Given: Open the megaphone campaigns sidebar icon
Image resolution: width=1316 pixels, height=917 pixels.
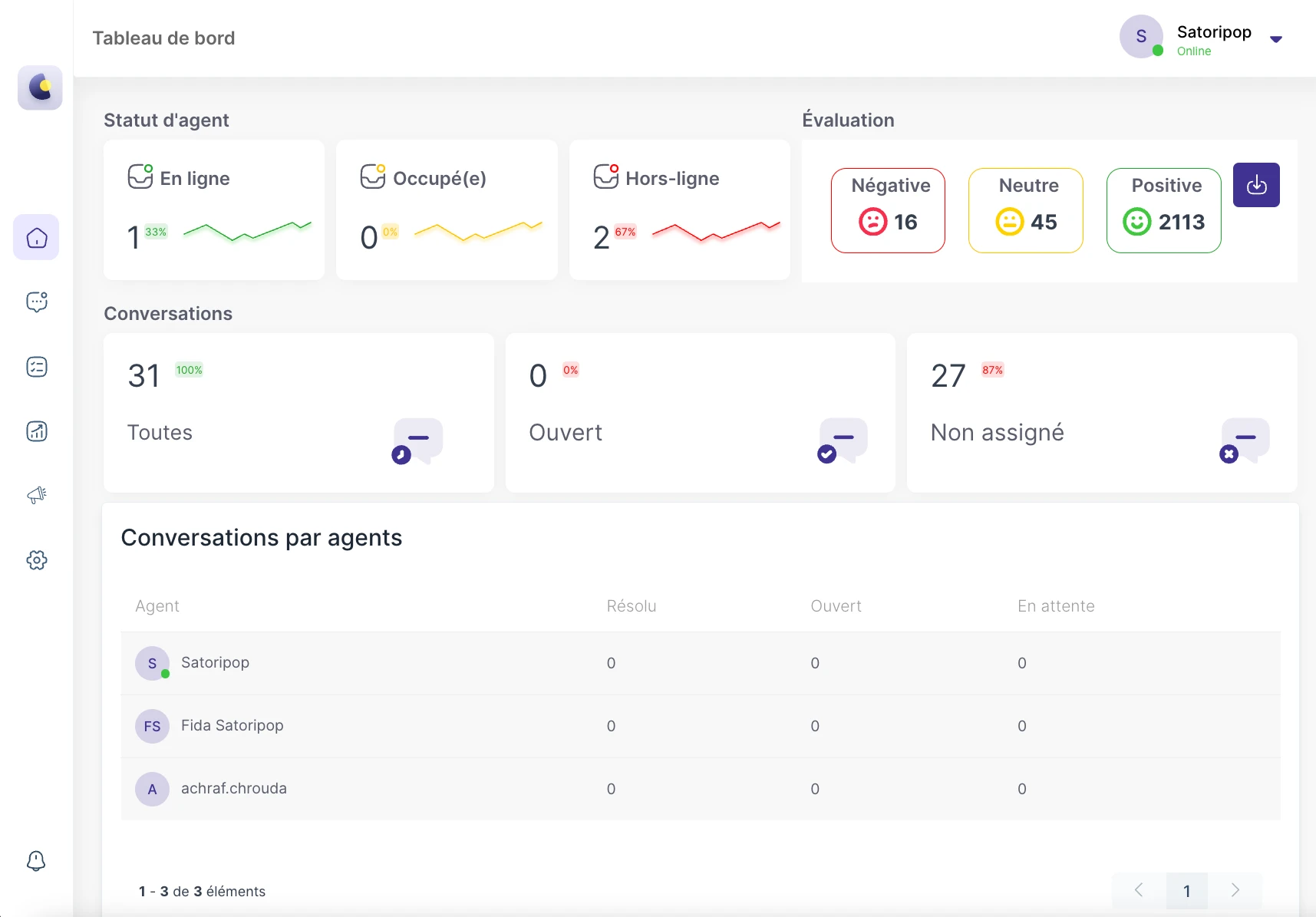Looking at the screenshot, I should (x=36, y=495).
